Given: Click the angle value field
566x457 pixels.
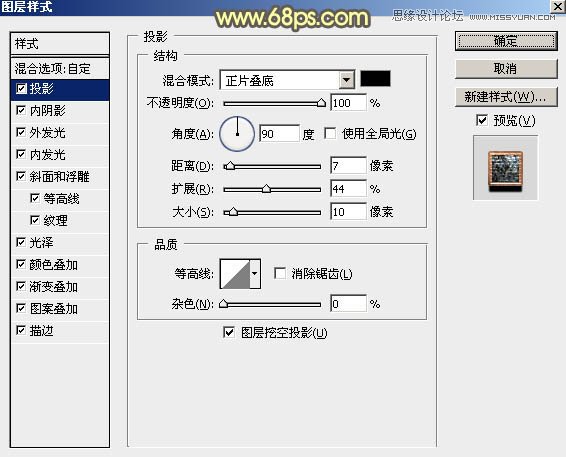Looking at the screenshot, I should (x=279, y=134).
